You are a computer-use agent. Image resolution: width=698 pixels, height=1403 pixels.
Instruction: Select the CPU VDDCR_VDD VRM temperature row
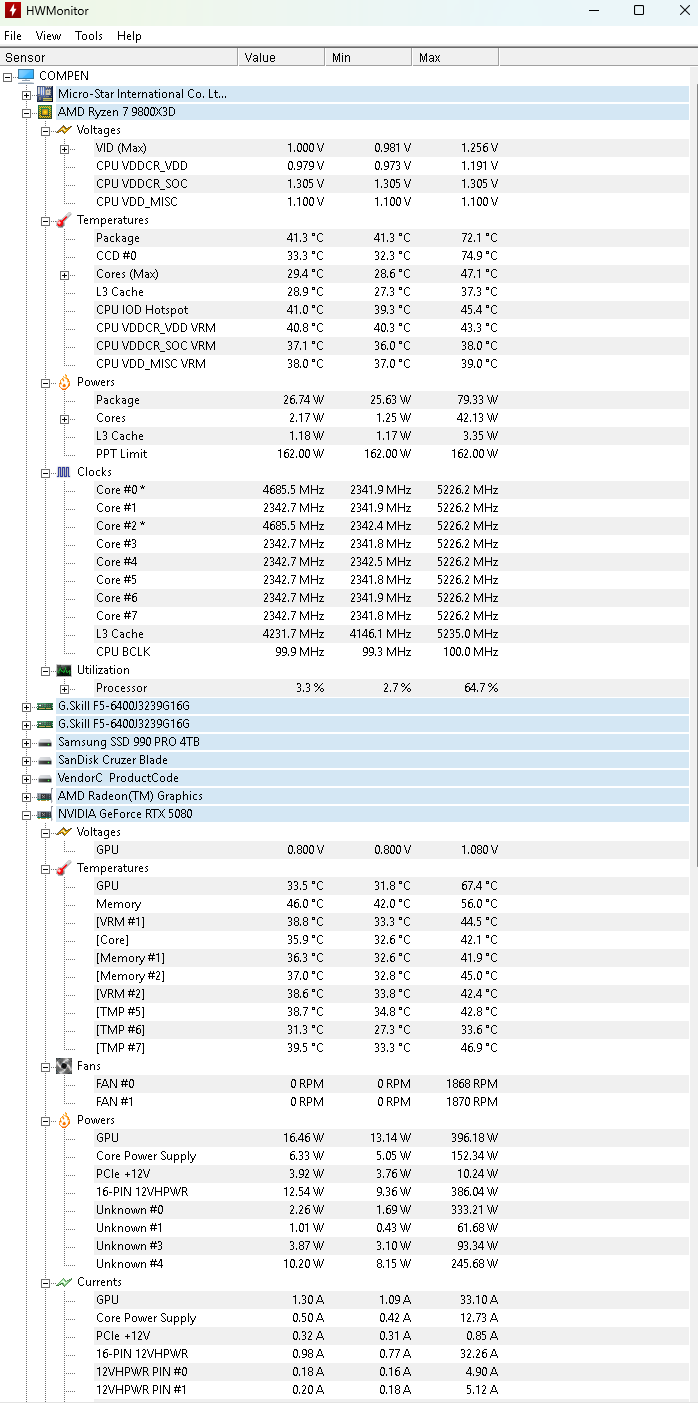[x=297, y=328]
